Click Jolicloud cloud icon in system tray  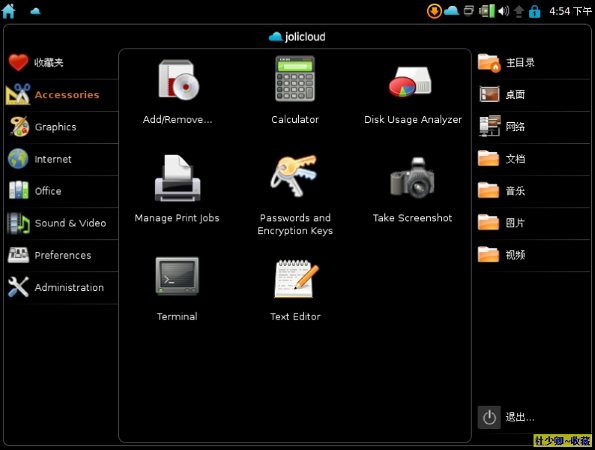pos(452,10)
